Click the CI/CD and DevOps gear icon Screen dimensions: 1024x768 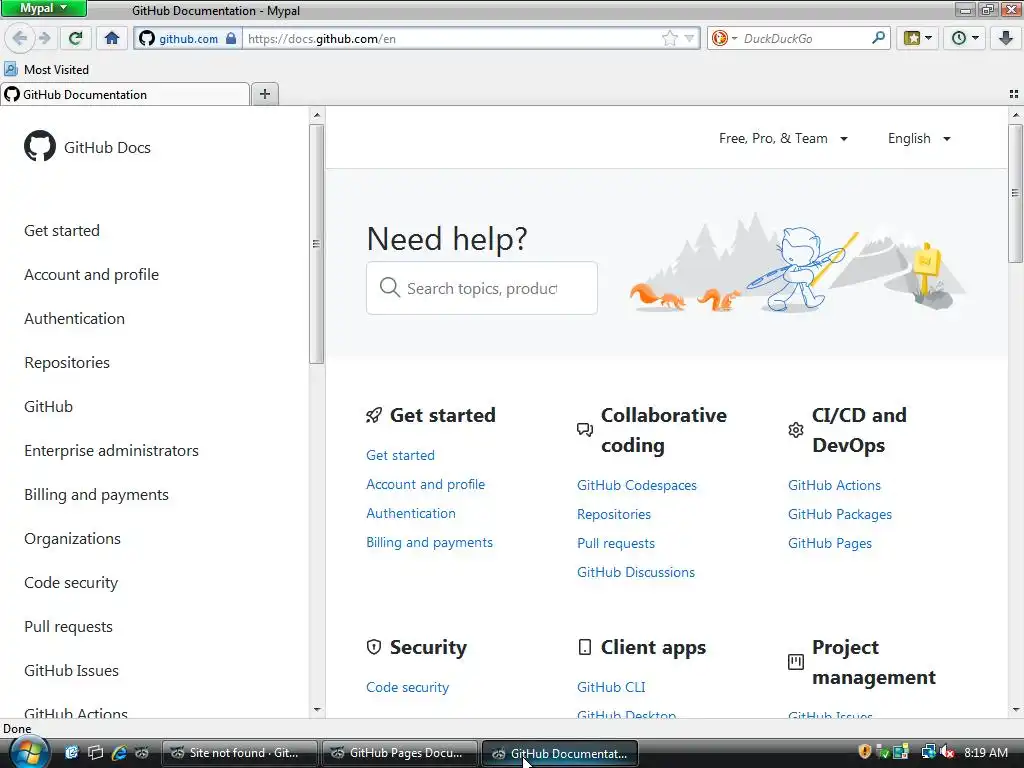point(795,430)
